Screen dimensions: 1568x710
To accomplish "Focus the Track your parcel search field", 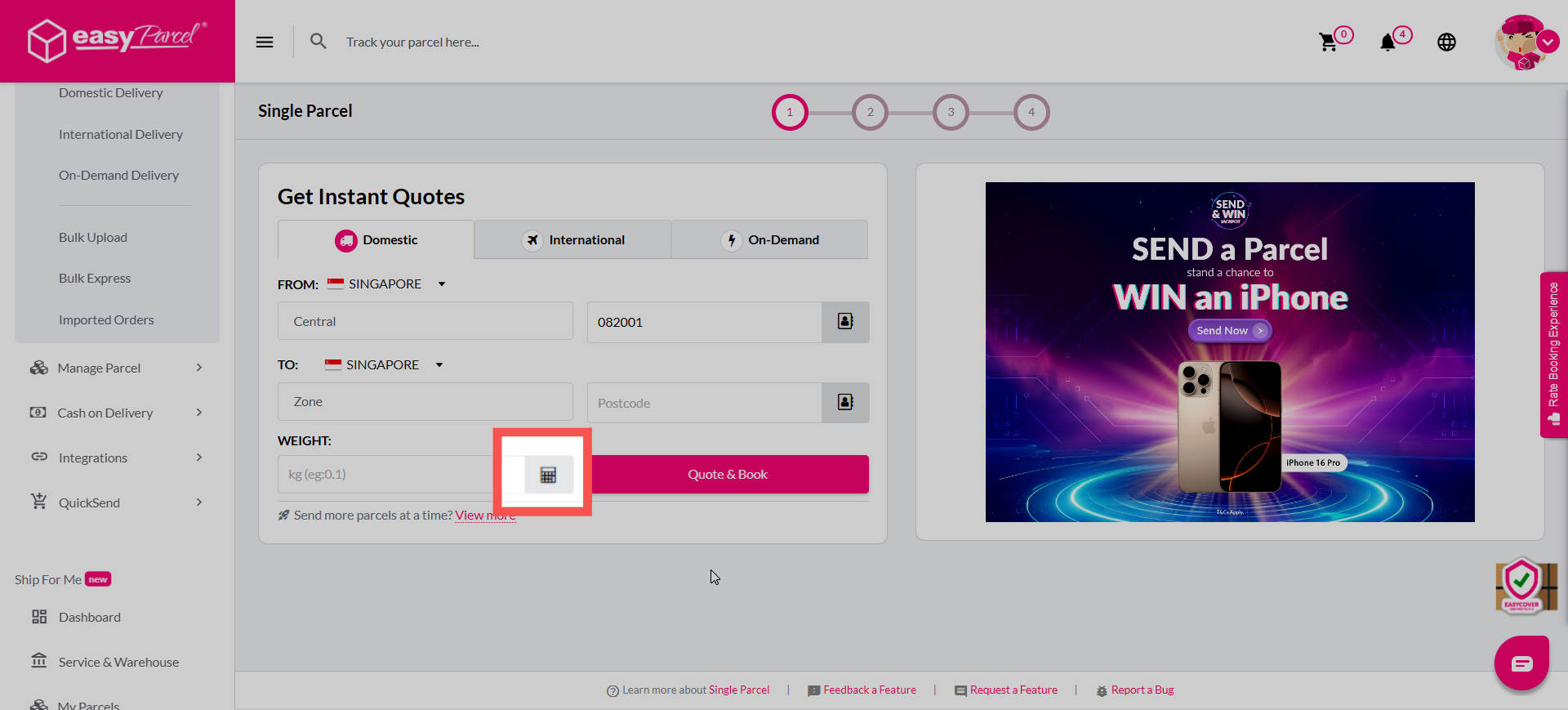I will (x=413, y=42).
